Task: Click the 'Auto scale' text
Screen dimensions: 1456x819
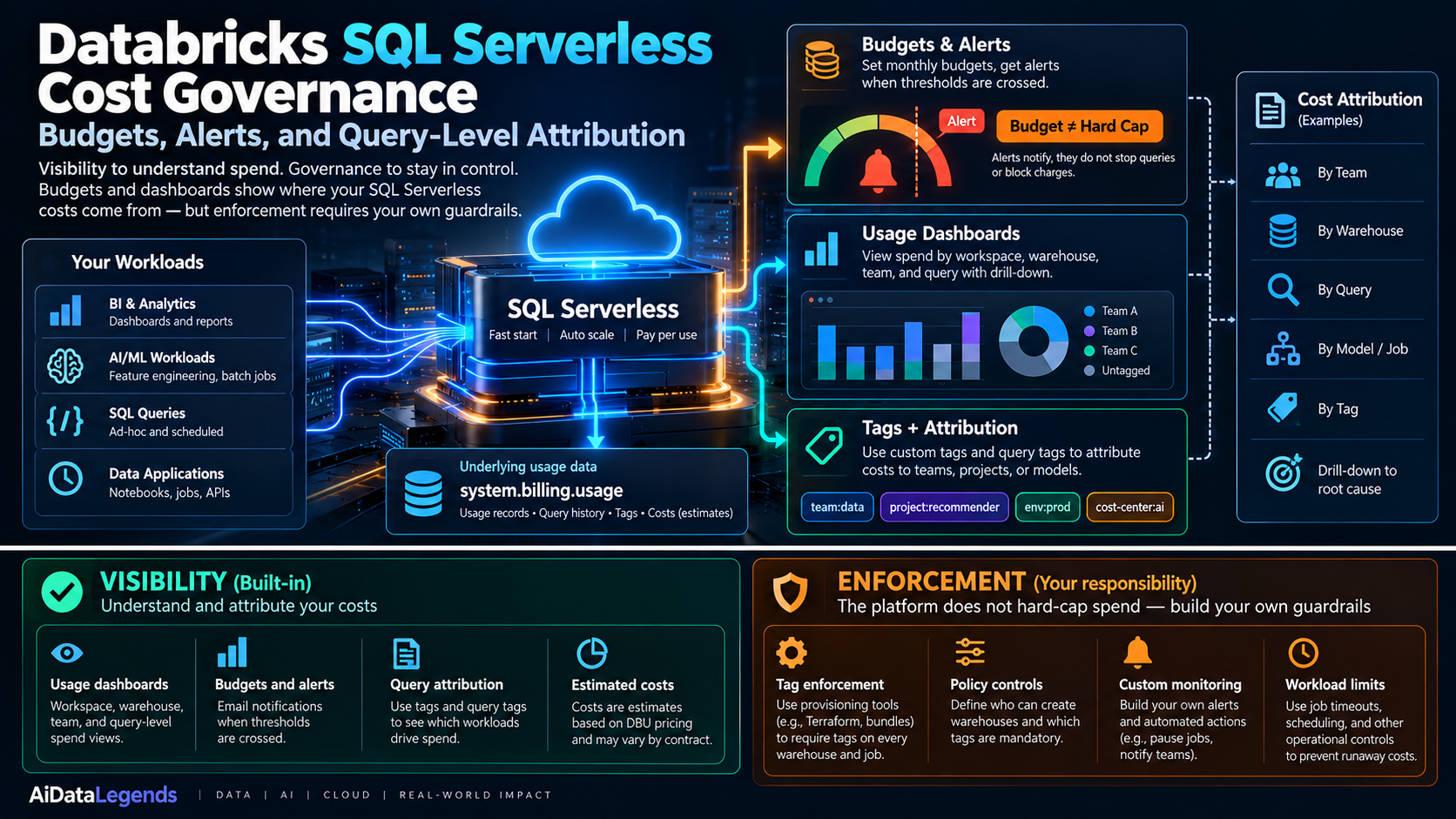Action: [x=587, y=335]
